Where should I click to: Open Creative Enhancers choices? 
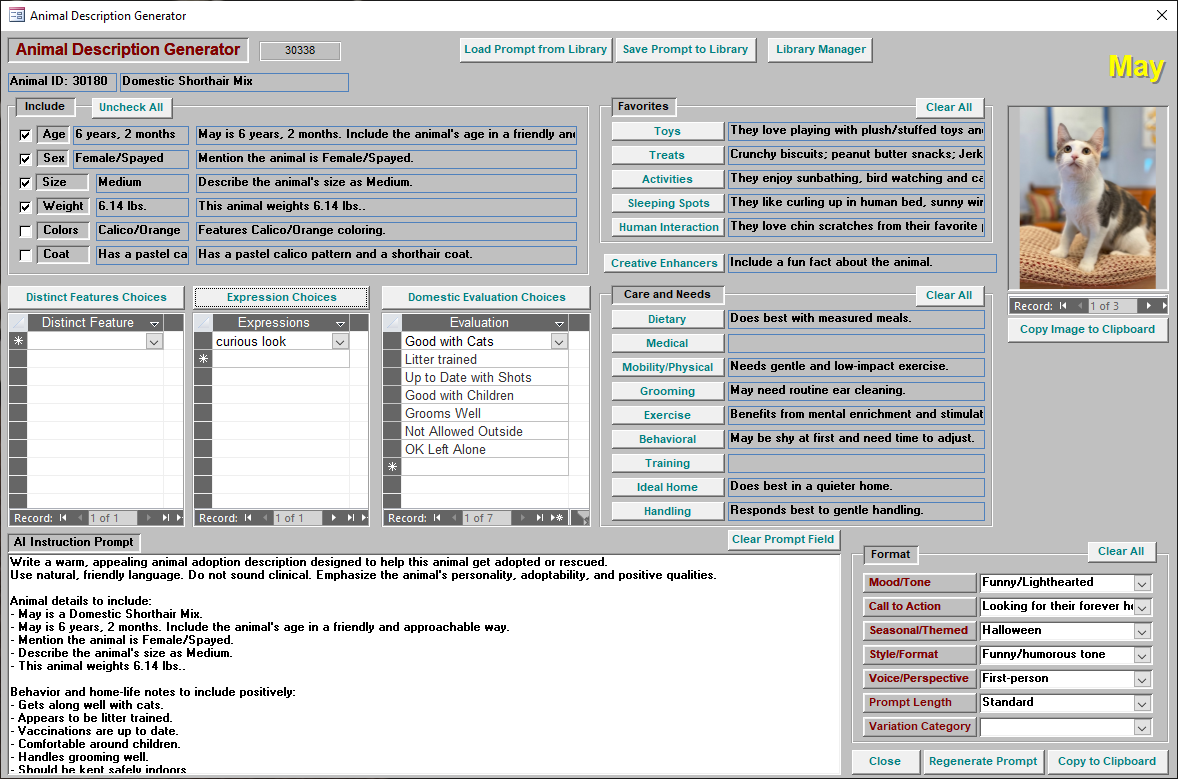(x=664, y=263)
